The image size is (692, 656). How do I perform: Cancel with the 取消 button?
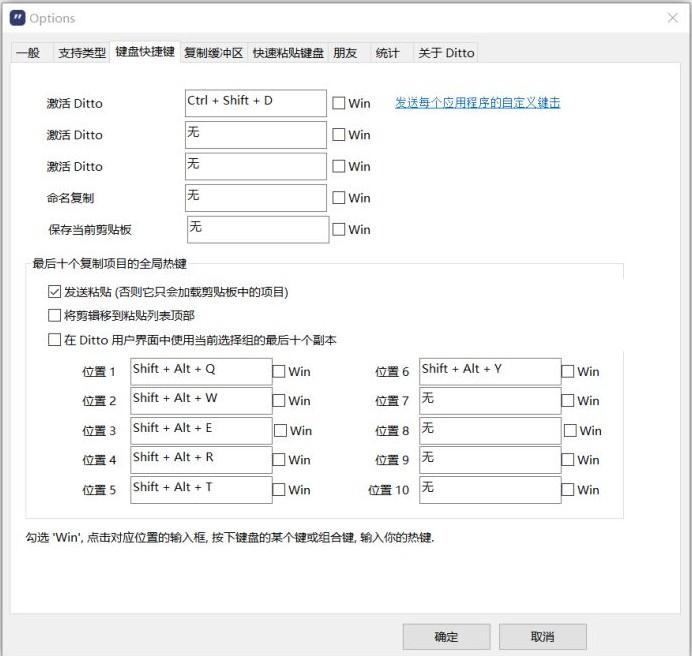542,637
